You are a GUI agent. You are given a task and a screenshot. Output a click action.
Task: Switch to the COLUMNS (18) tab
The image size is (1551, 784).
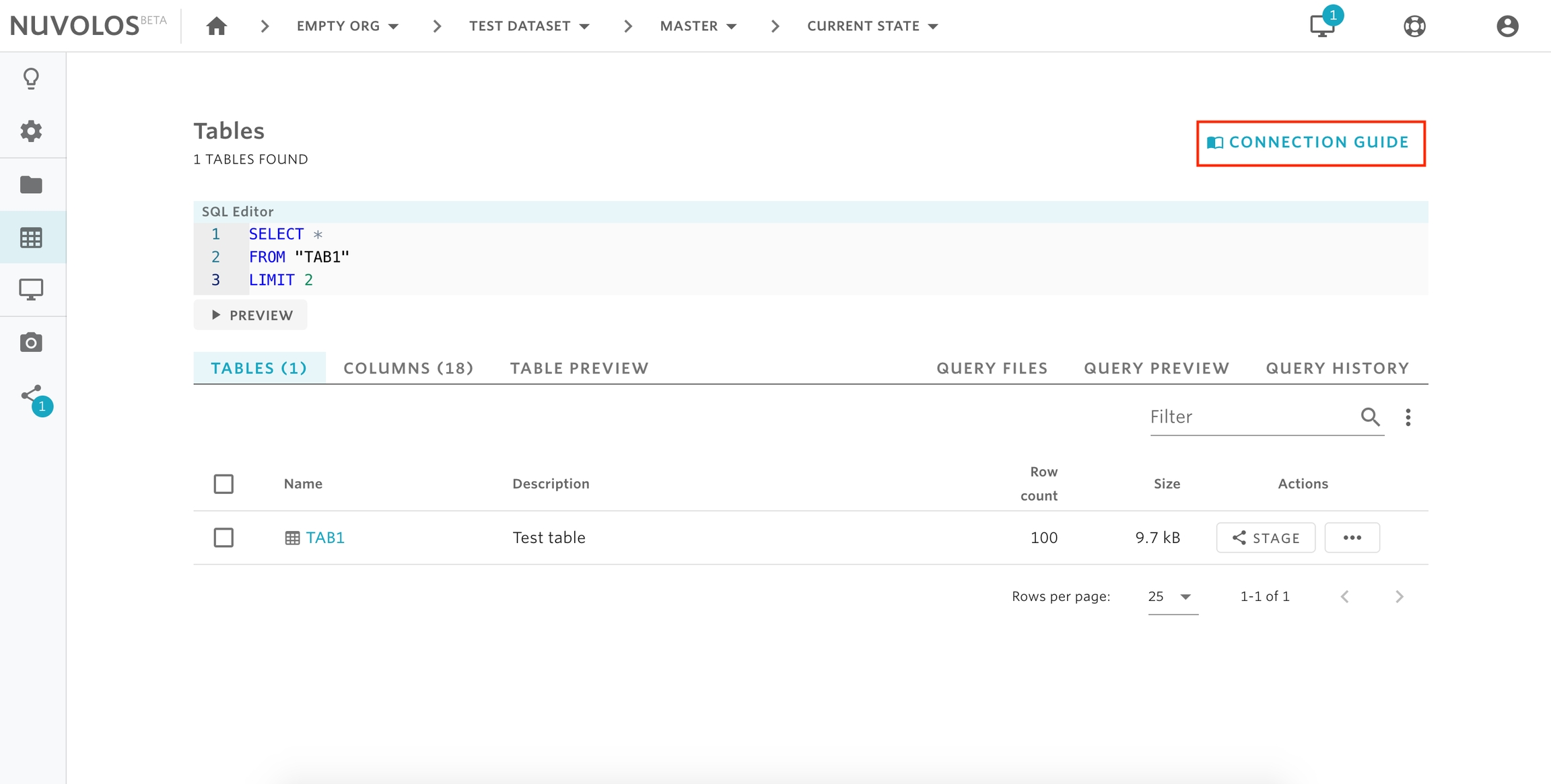[x=408, y=368]
